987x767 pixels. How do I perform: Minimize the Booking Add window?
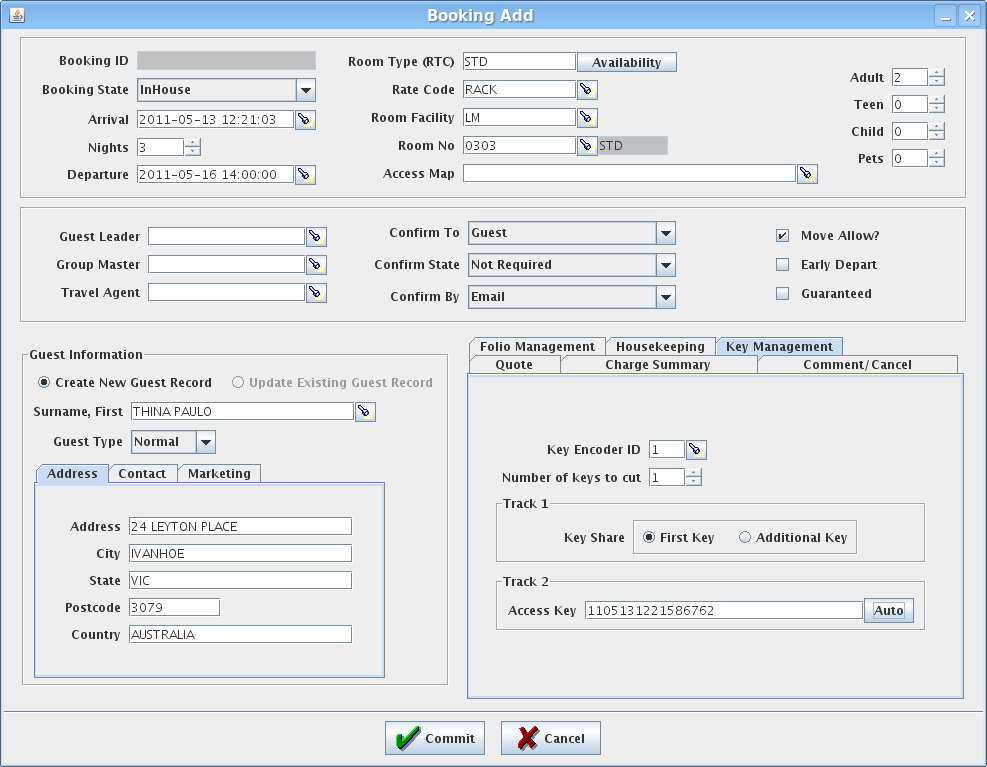point(945,15)
